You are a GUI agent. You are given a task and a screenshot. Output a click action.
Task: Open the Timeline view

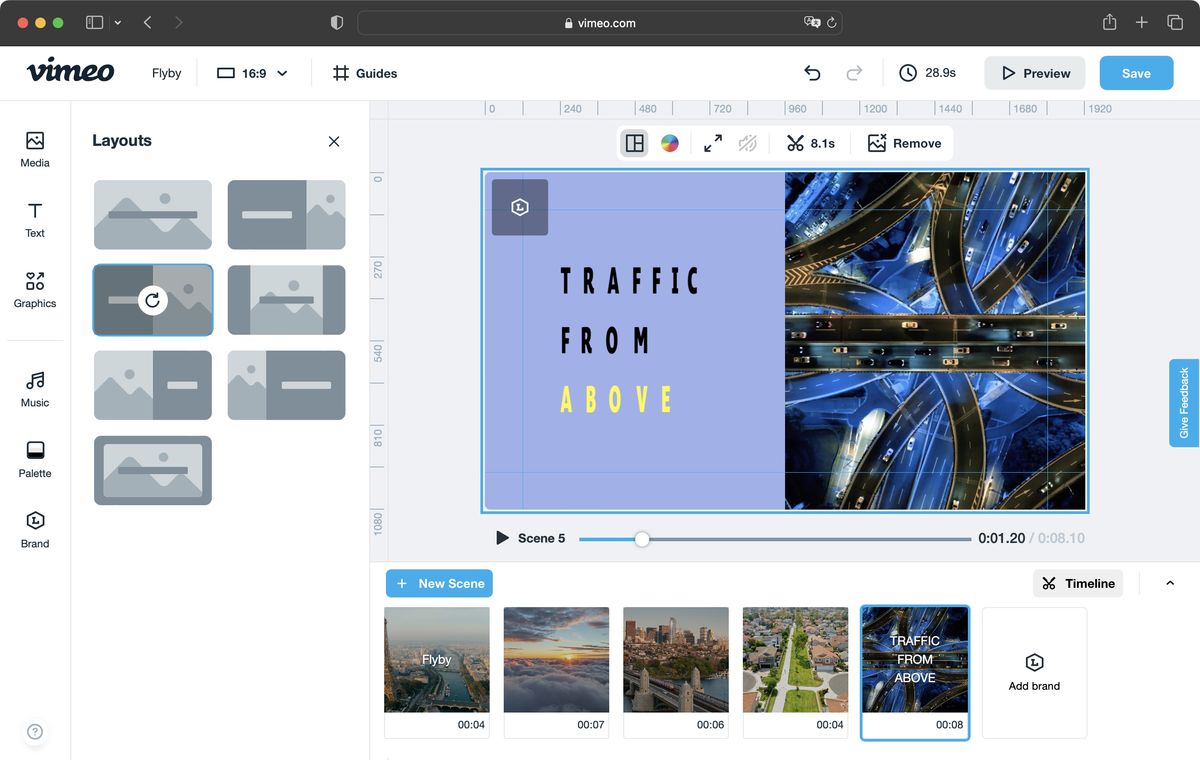[x=1078, y=583]
